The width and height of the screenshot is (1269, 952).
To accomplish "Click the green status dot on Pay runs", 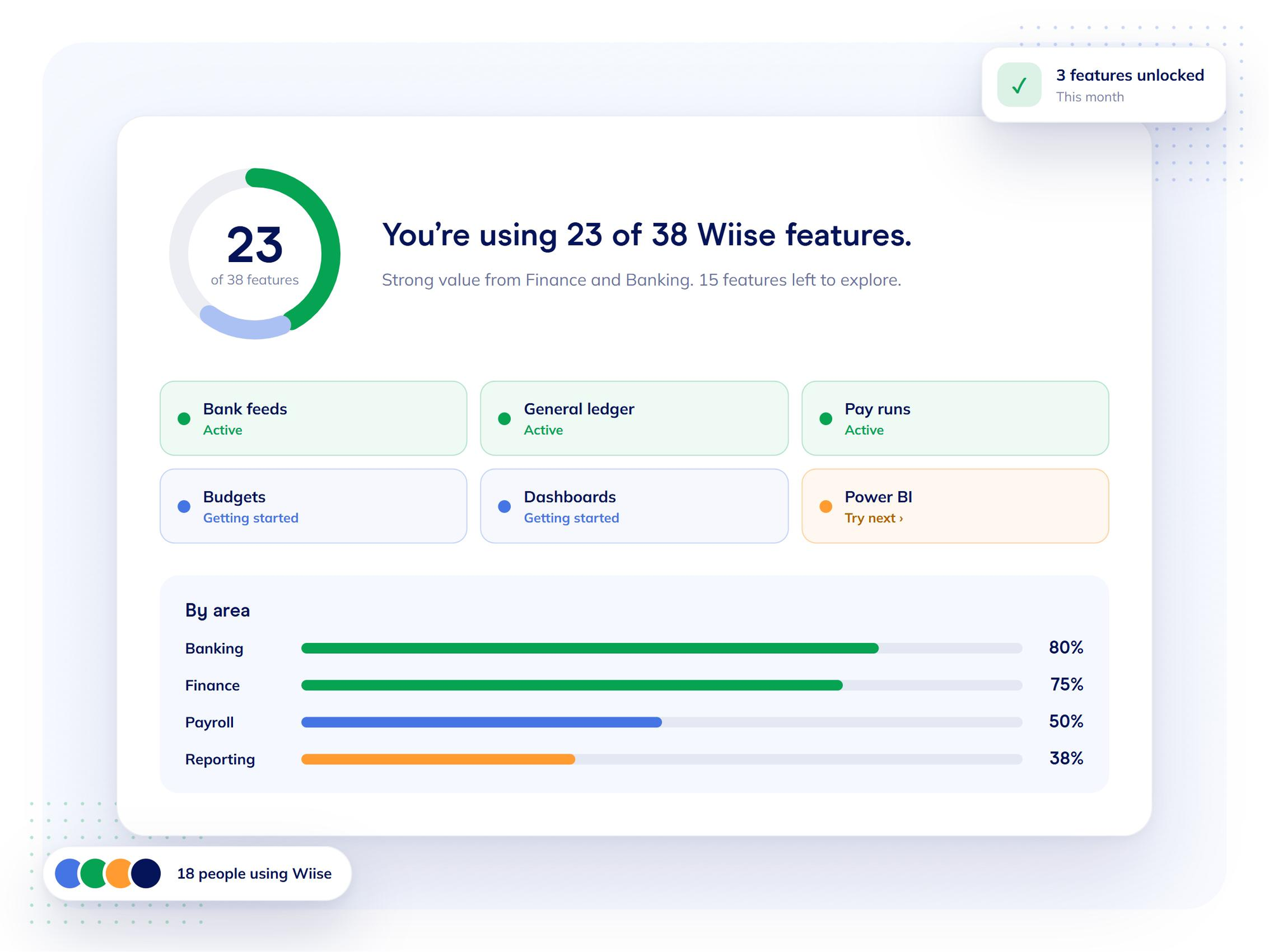I will (825, 419).
